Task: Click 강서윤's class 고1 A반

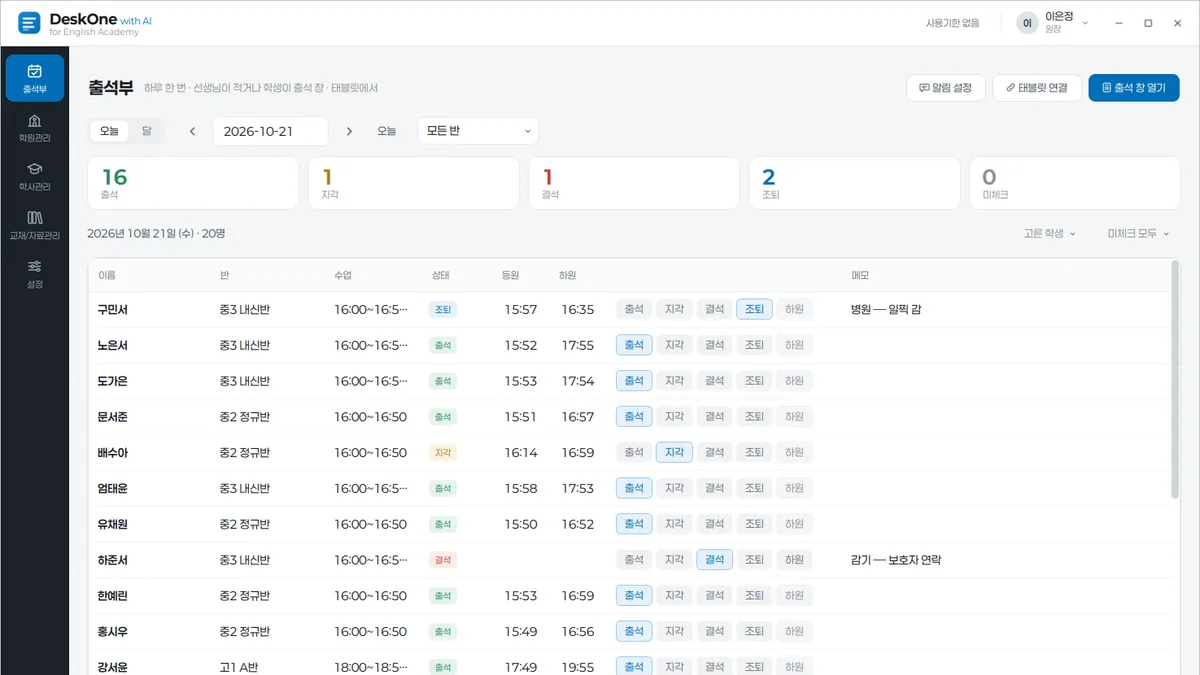Action: (x=239, y=667)
